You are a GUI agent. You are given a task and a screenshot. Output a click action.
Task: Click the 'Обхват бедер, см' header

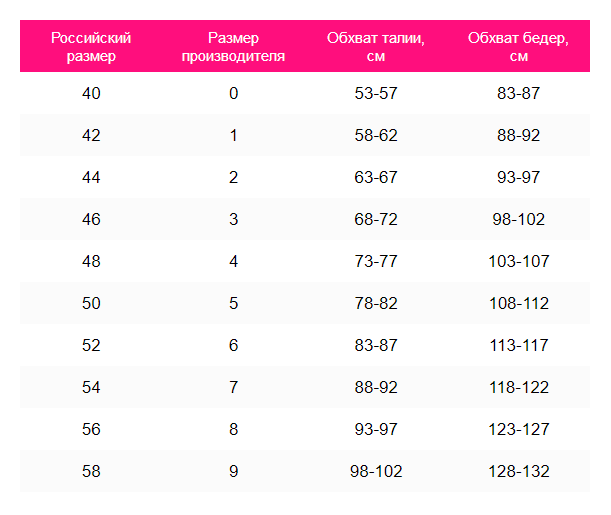coord(518,47)
